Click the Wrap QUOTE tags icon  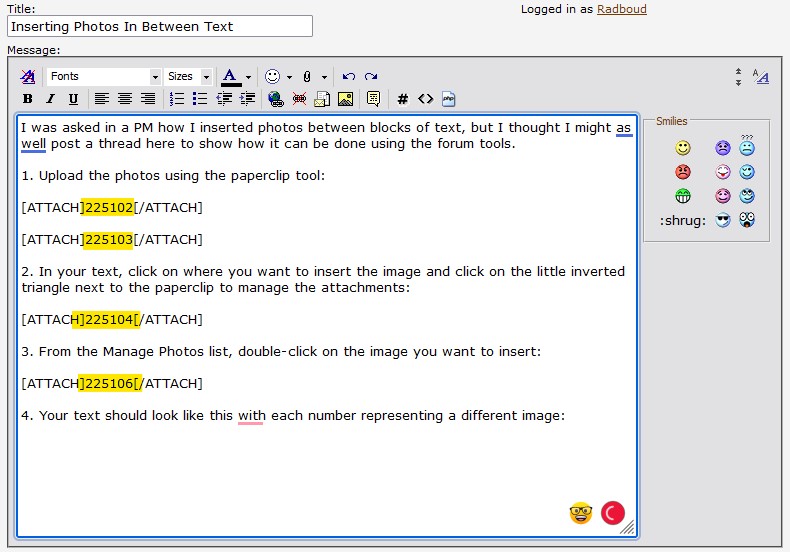click(x=373, y=99)
